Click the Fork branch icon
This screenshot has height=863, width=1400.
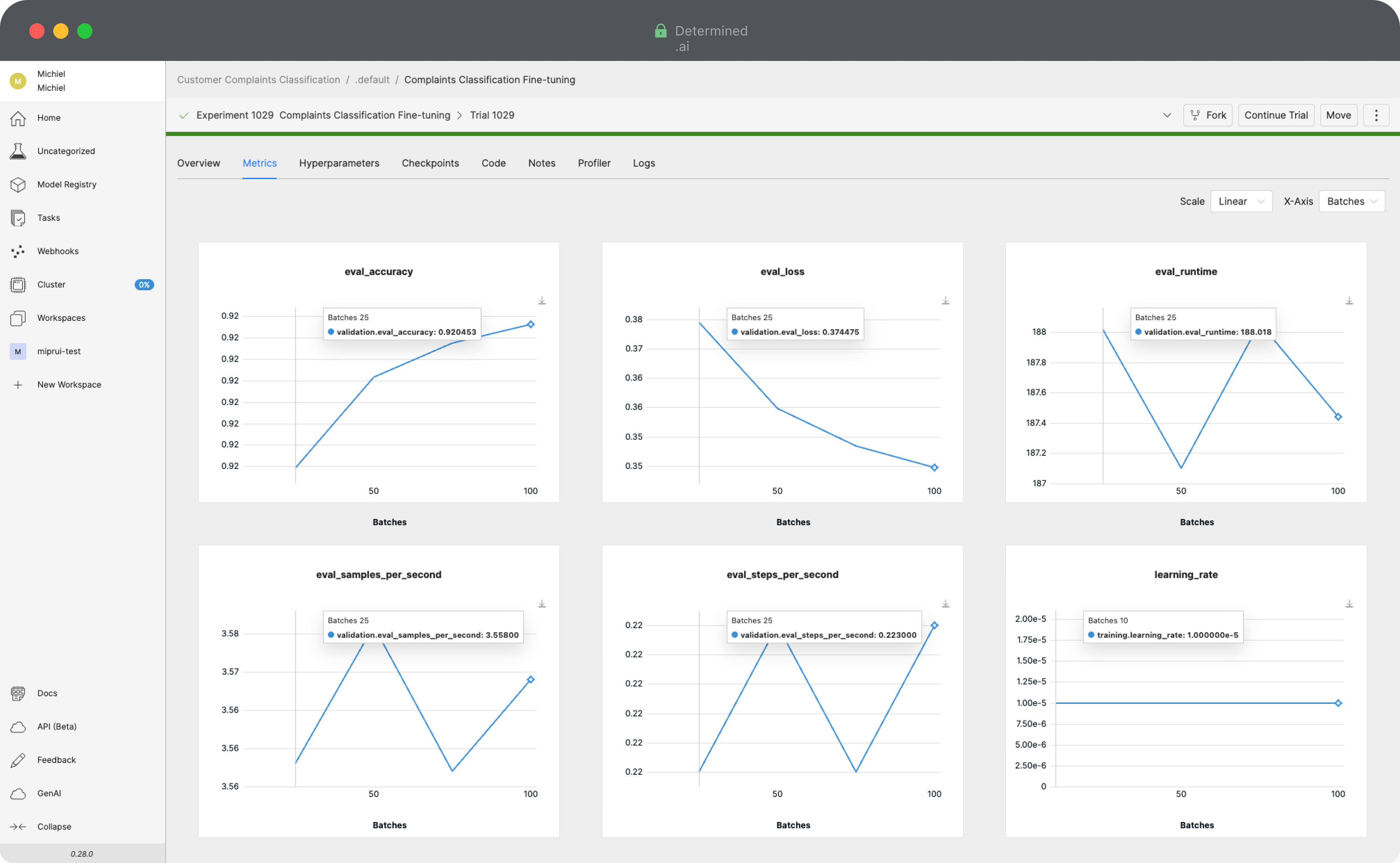click(x=1195, y=115)
